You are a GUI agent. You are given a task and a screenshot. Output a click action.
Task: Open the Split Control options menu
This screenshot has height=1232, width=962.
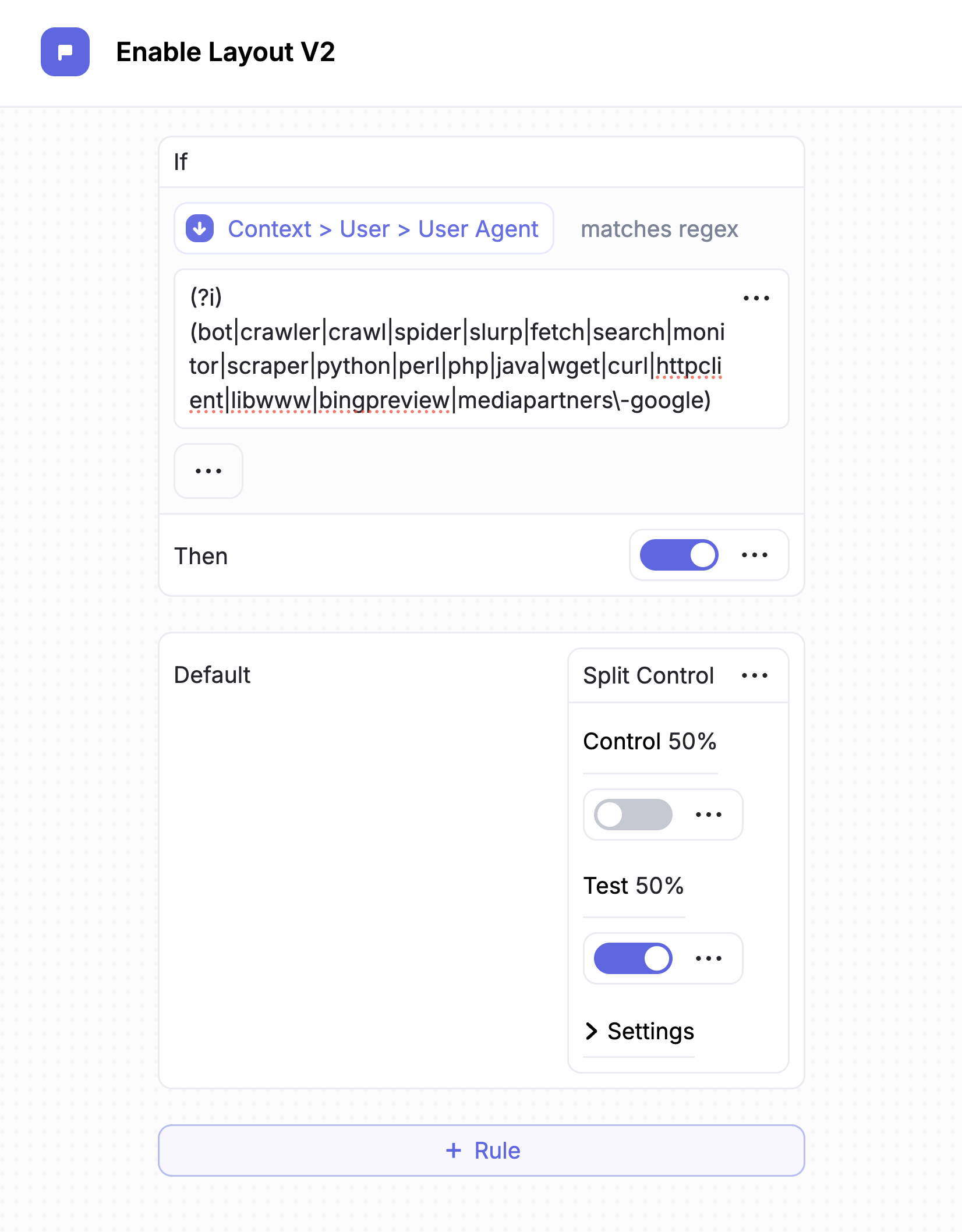coord(755,676)
